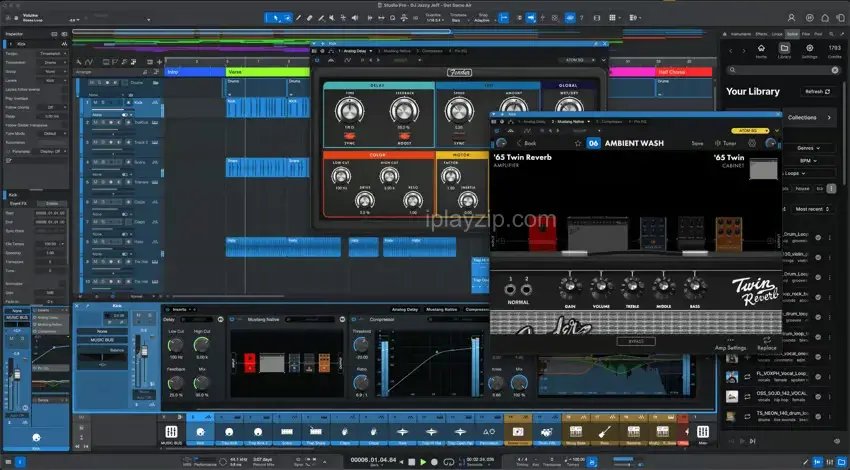Open the track list wrench options
The height and width of the screenshot is (470, 850).
point(79,62)
